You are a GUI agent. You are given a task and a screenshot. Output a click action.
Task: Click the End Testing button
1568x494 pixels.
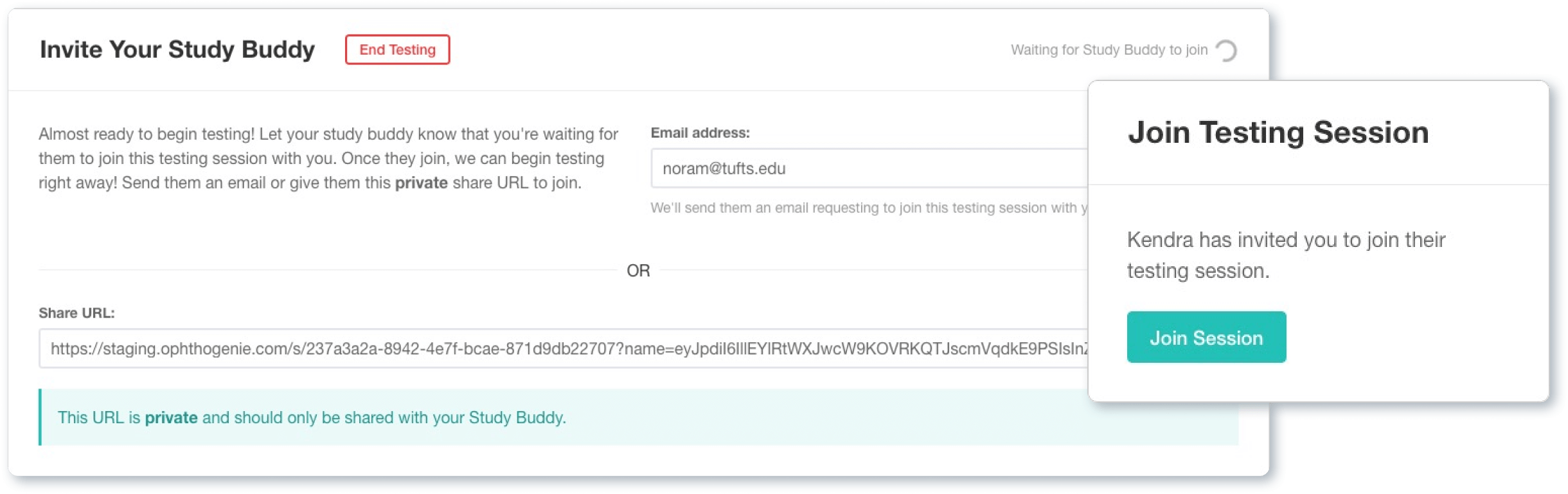tap(397, 50)
